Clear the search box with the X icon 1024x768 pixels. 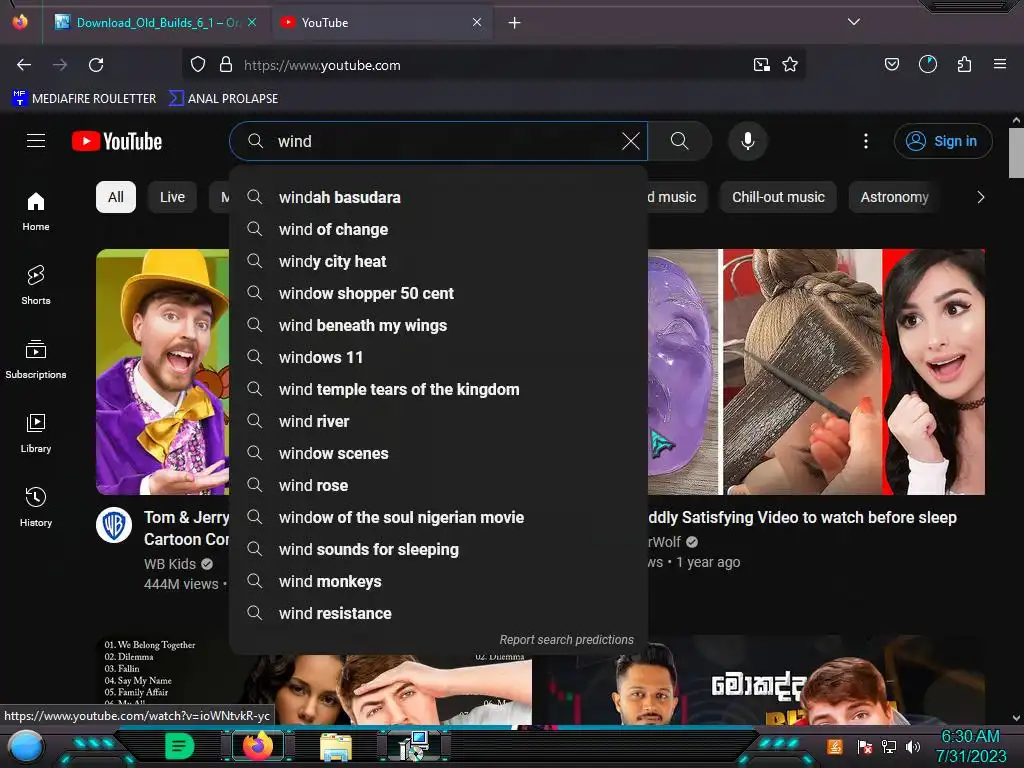tap(630, 141)
